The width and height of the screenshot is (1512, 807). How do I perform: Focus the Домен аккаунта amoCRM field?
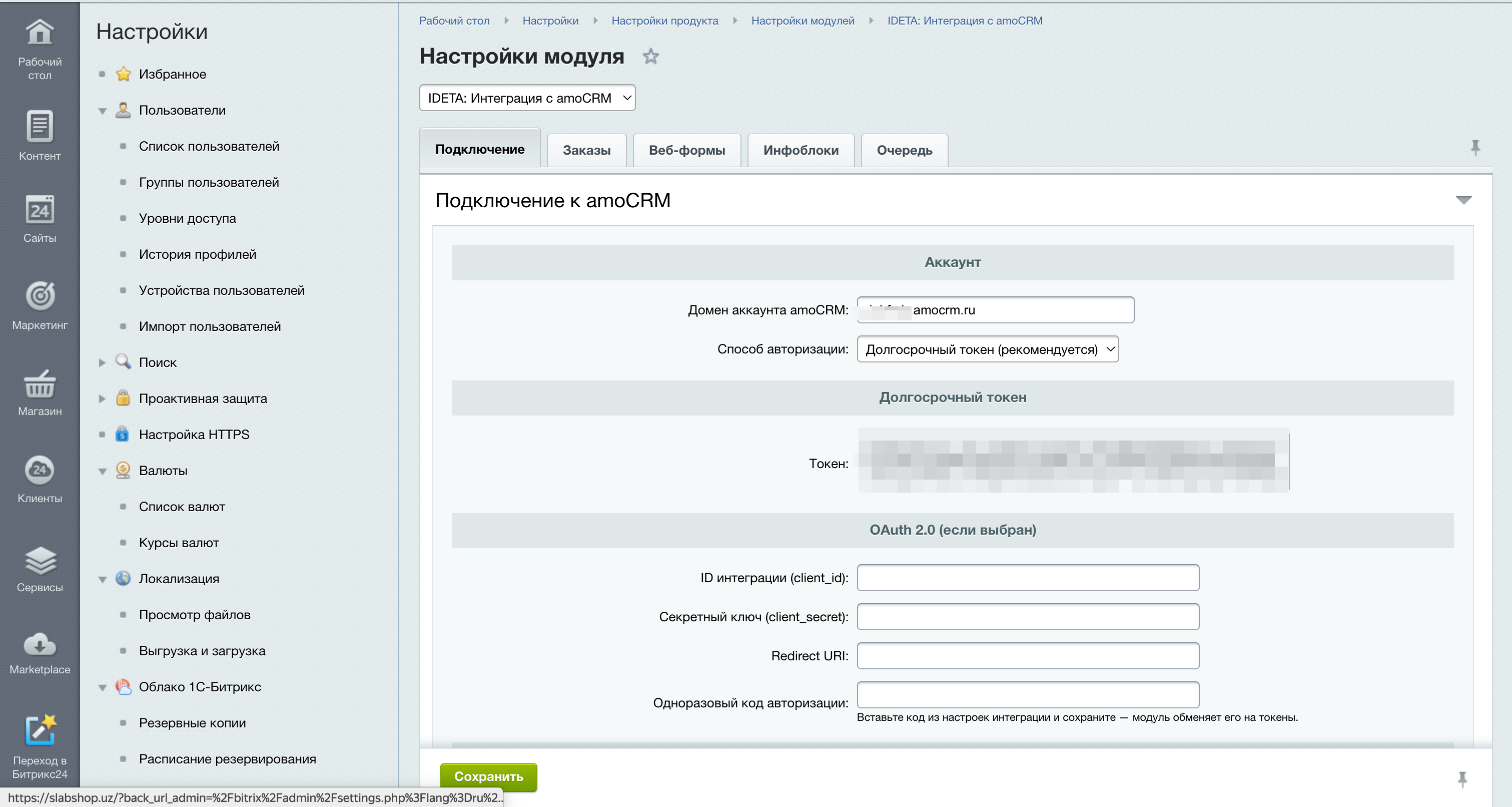(995, 309)
